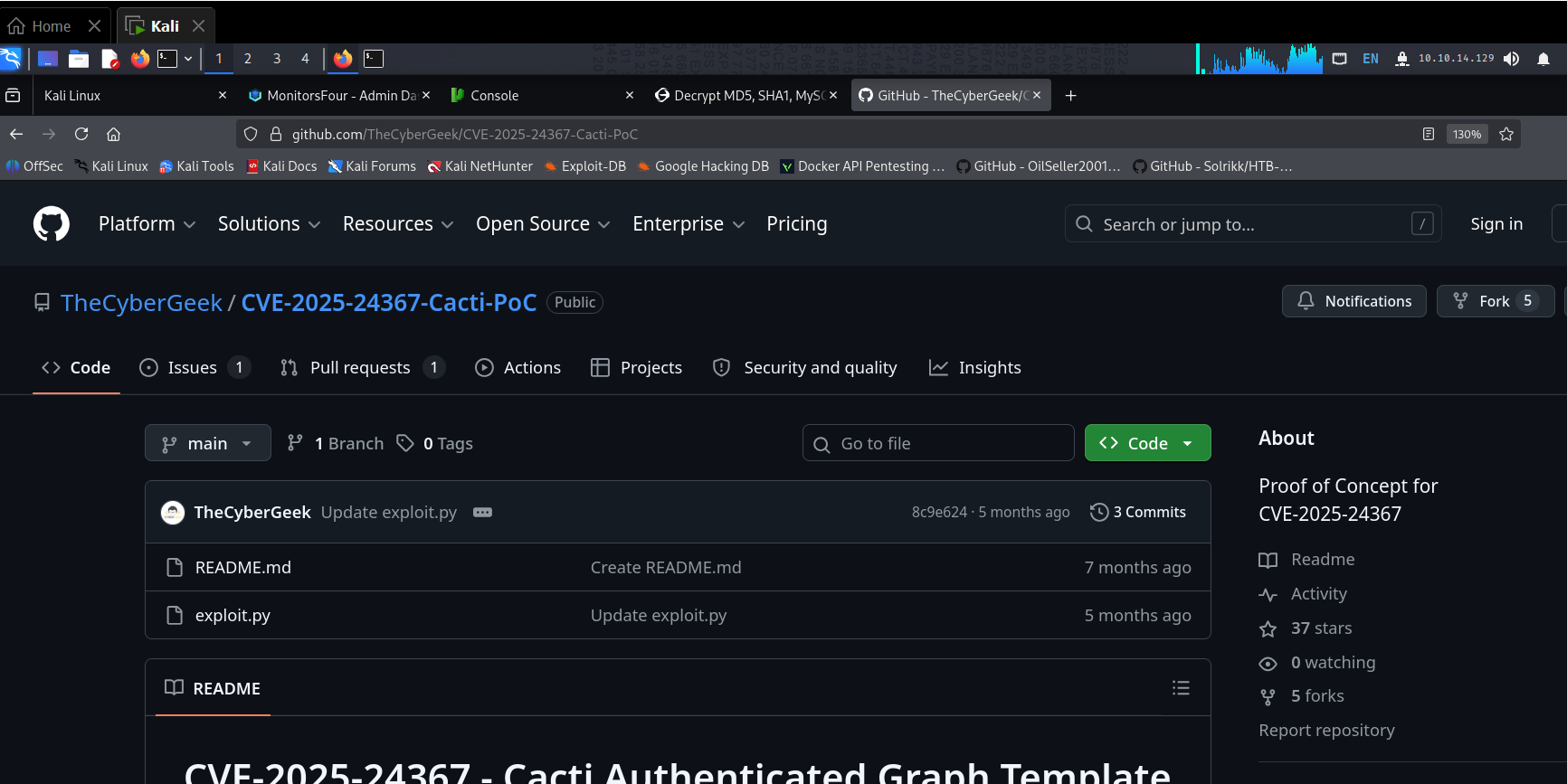Show site tracking protection shield

pyautogui.click(x=252, y=134)
